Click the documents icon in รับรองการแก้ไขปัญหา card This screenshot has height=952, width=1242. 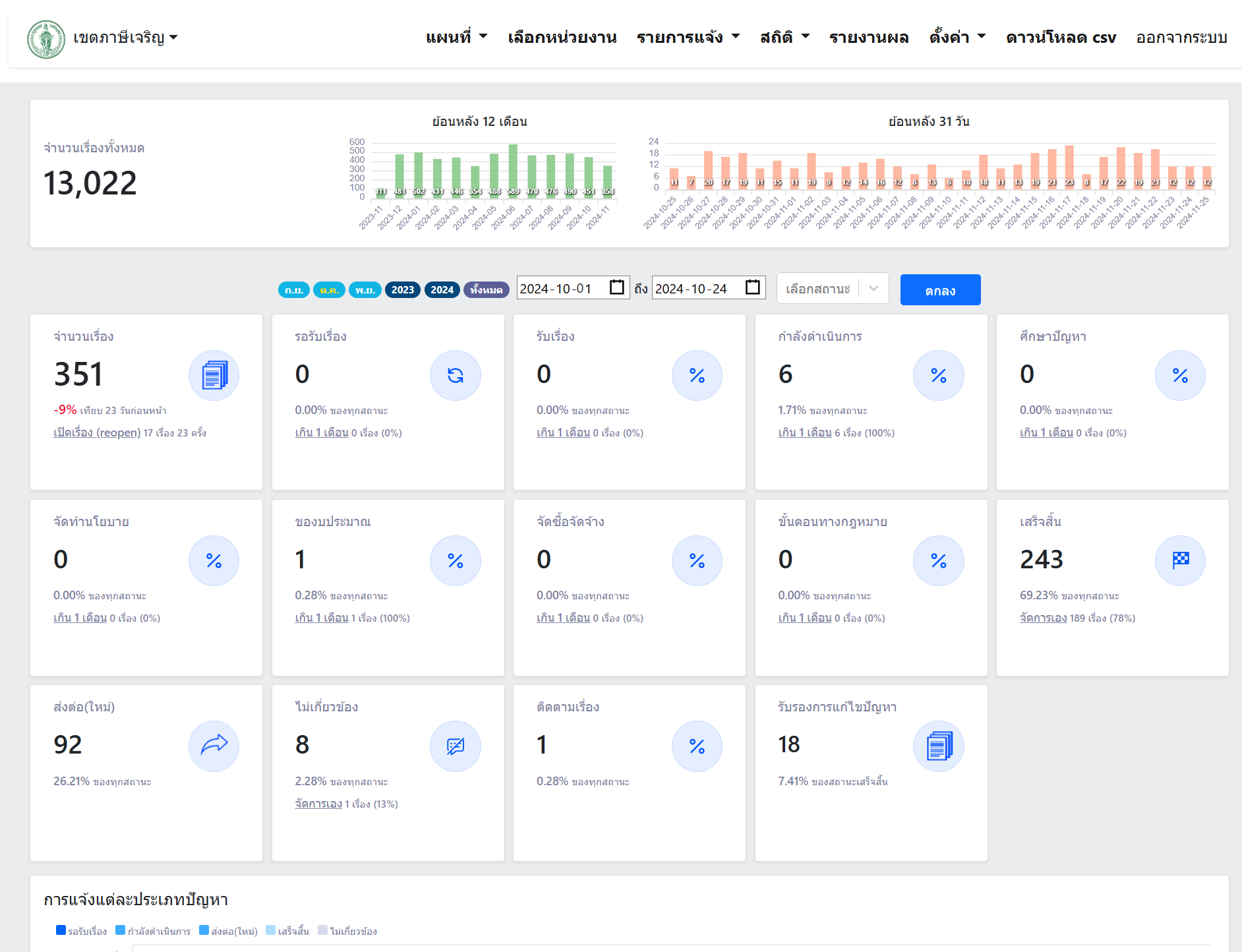(938, 746)
